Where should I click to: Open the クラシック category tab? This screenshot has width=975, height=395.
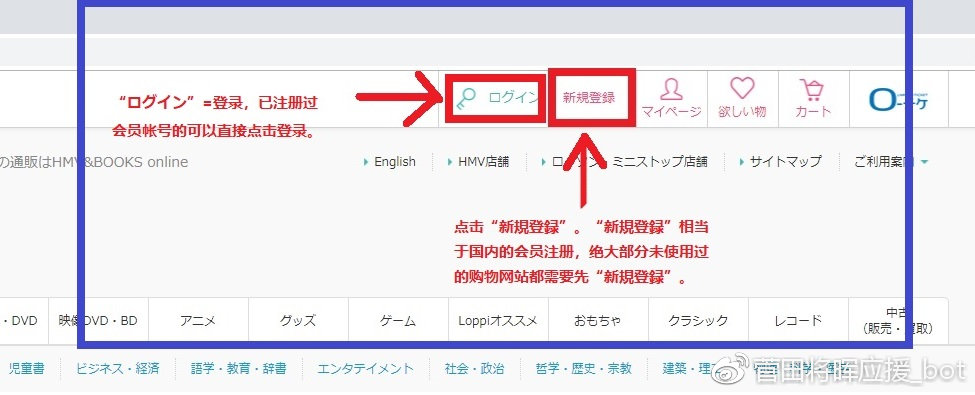tap(698, 321)
